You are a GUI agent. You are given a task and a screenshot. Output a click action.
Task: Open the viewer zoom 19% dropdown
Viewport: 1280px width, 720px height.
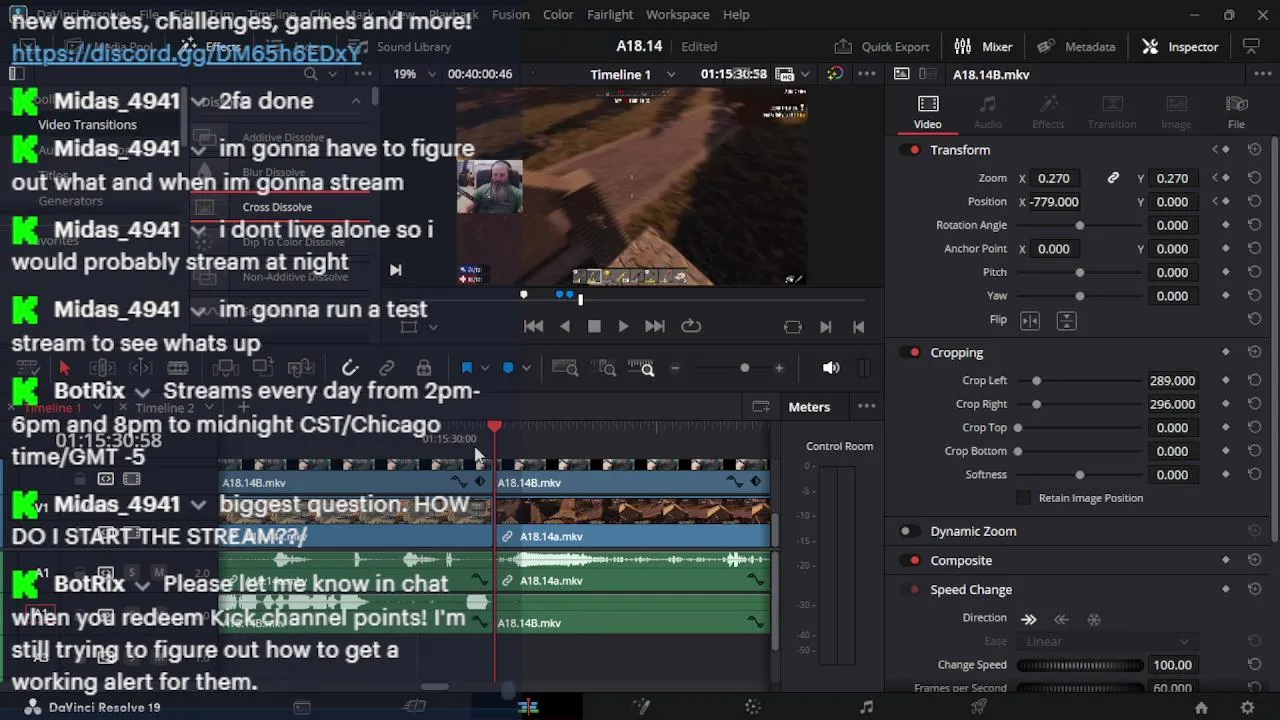coord(432,74)
